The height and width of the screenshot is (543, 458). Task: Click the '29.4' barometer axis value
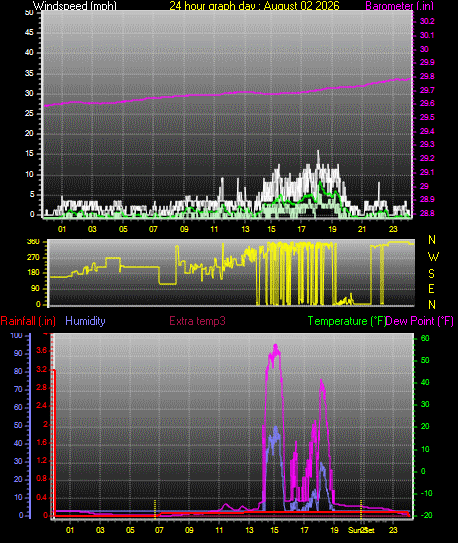427,131
